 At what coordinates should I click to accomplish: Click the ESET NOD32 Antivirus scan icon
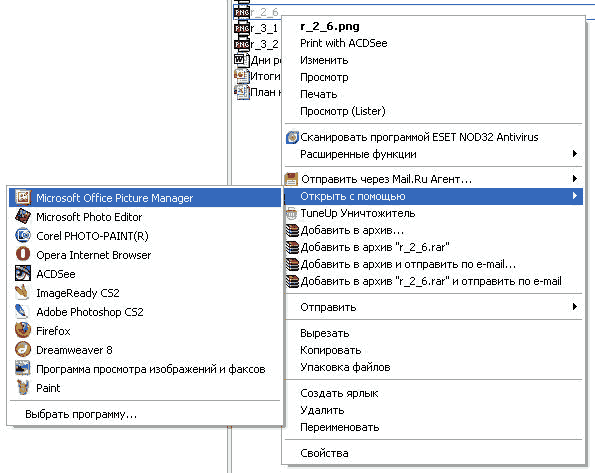(x=292, y=137)
